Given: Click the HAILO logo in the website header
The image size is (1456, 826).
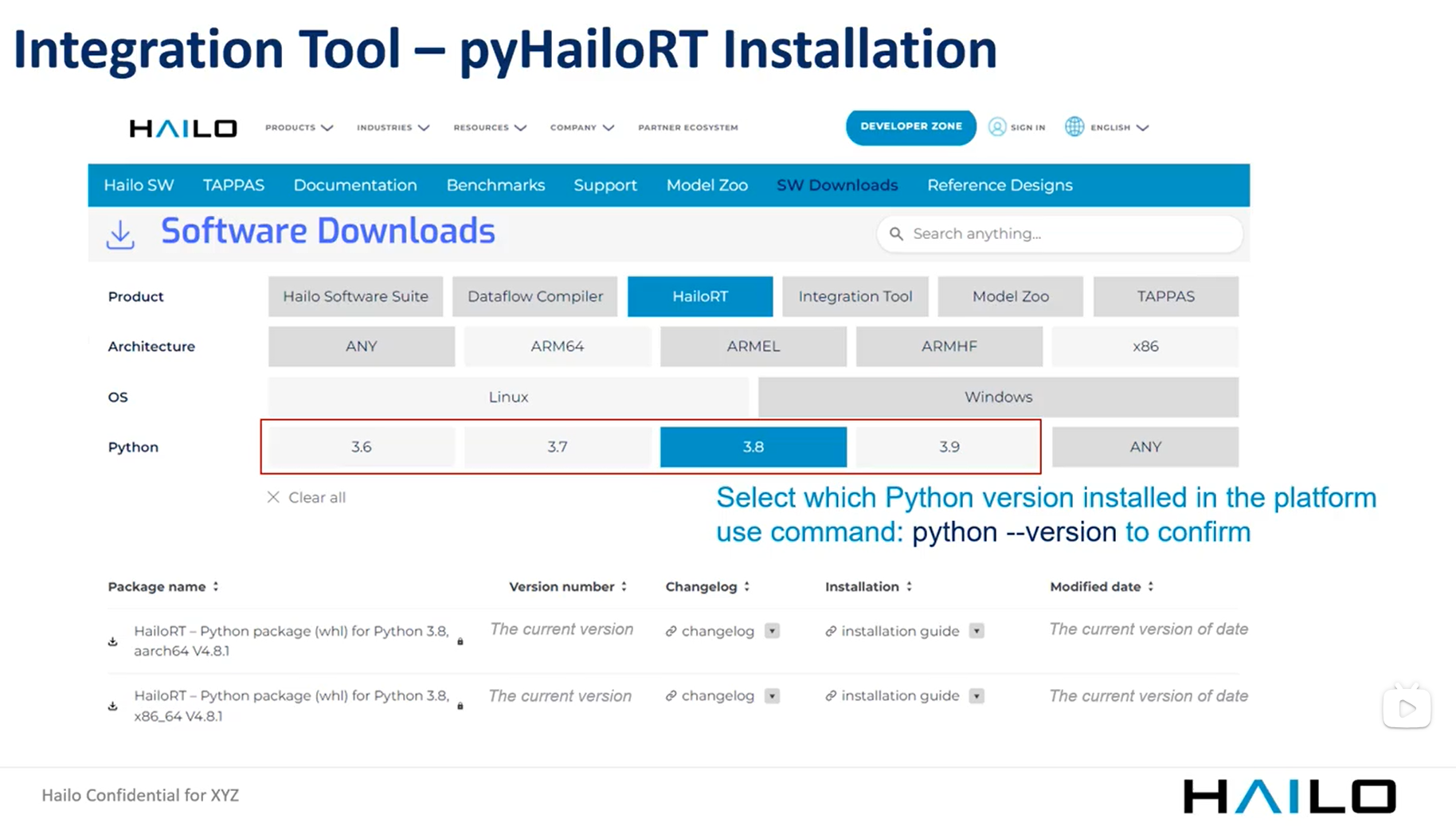Looking at the screenshot, I should (x=183, y=127).
